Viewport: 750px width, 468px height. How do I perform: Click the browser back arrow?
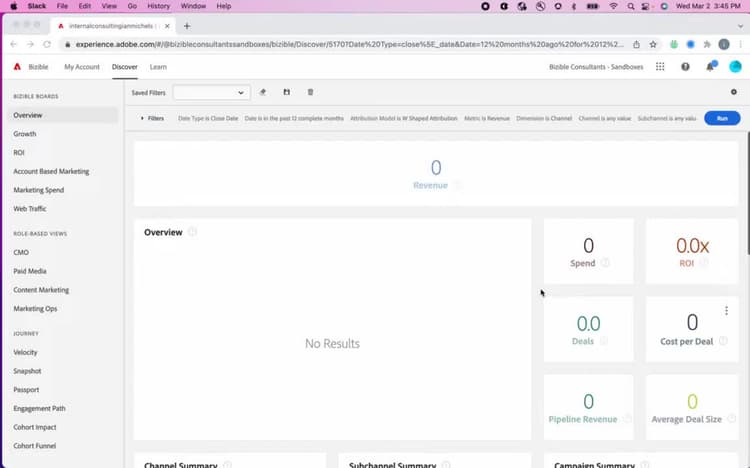point(13,45)
